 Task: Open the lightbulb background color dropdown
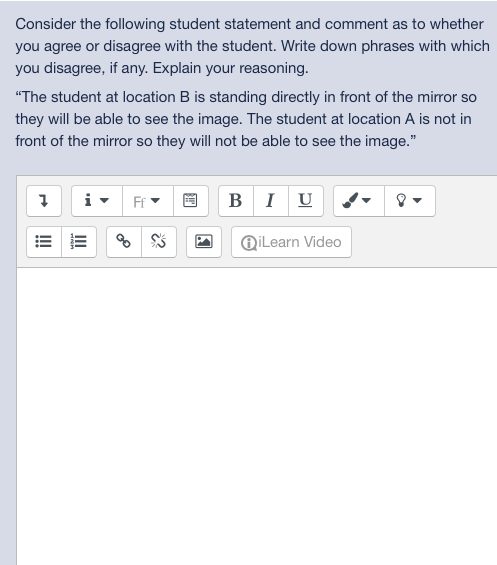410,201
